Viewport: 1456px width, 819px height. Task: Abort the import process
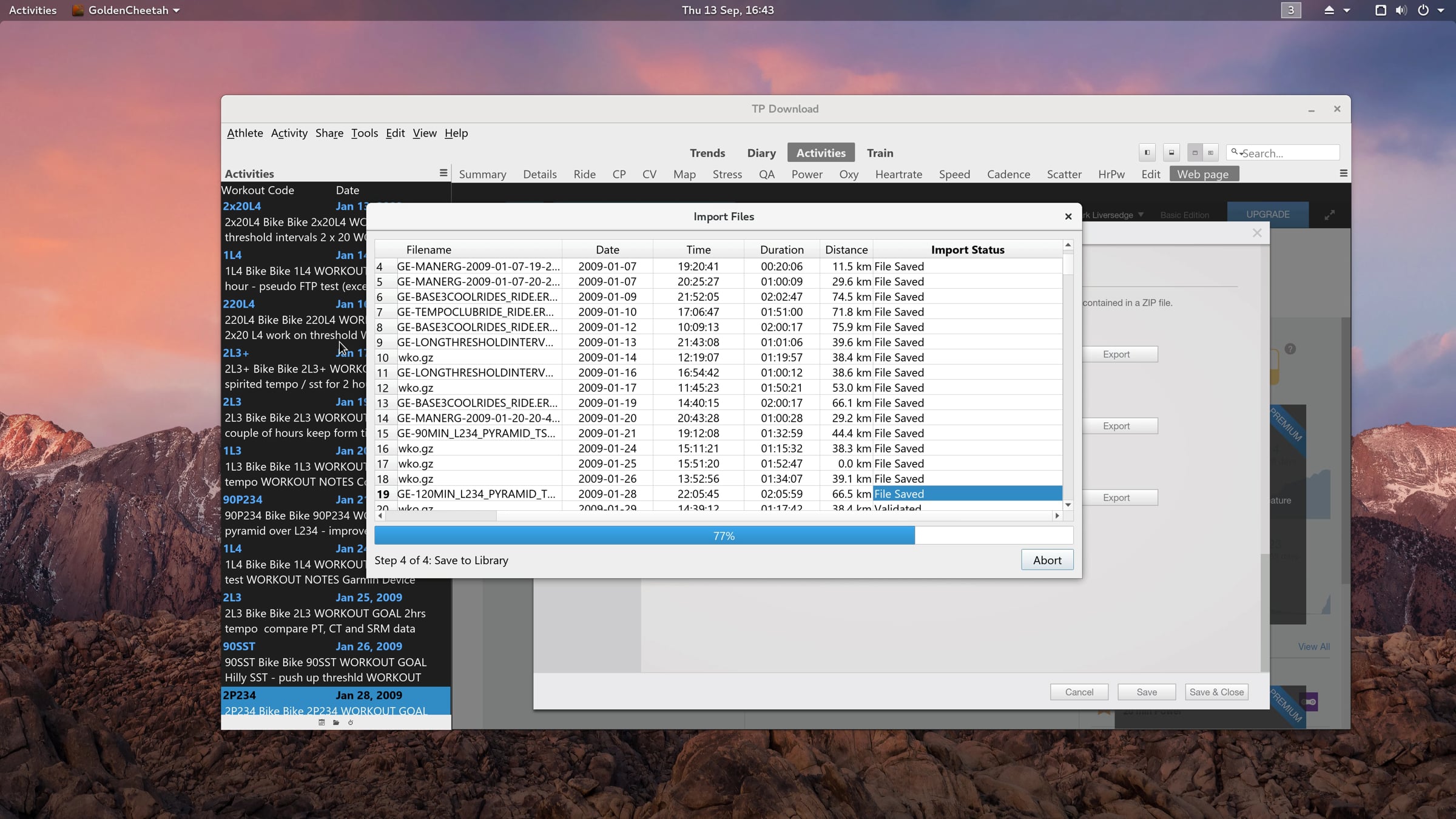click(1047, 560)
